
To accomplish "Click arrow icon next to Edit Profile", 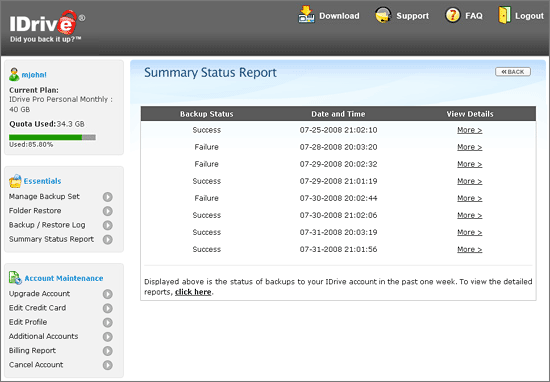I will click(108, 322).
